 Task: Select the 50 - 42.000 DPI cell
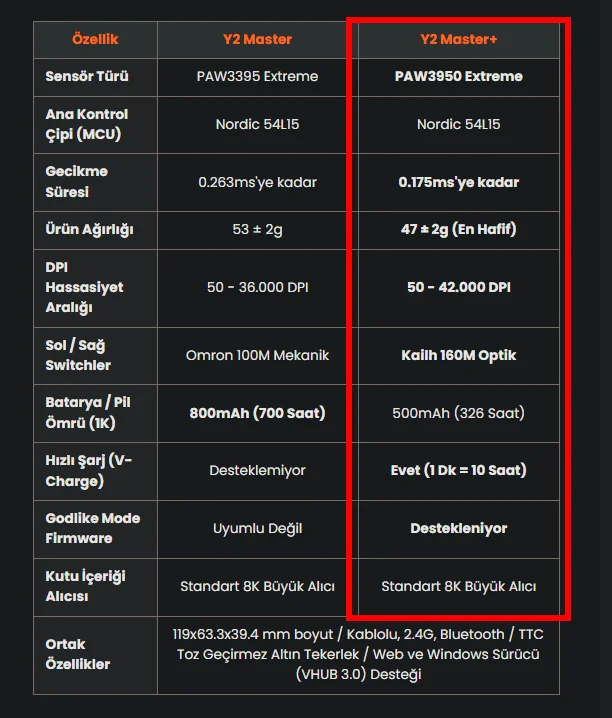click(x=459, y=287)
